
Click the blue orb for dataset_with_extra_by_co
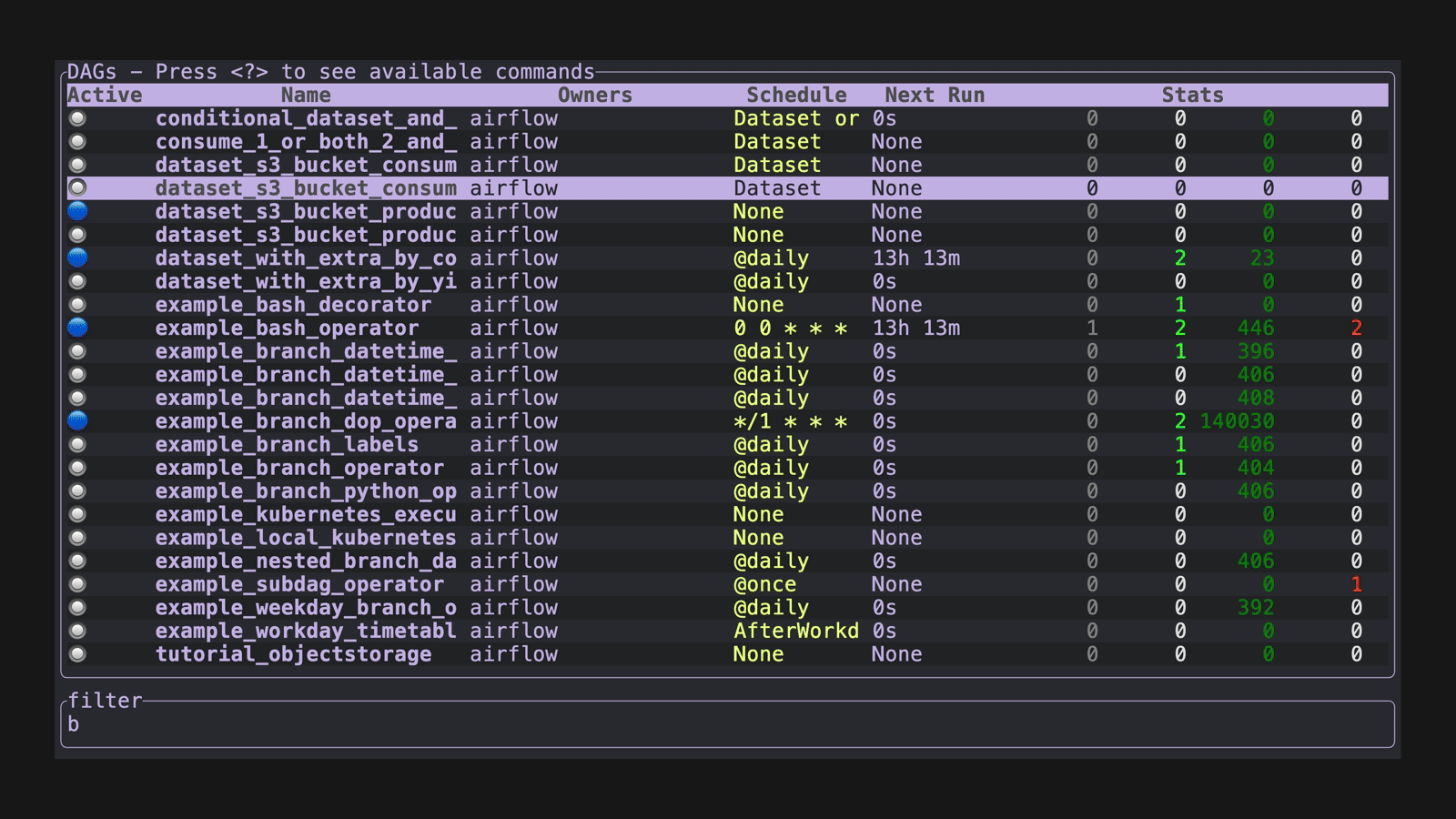77,258
